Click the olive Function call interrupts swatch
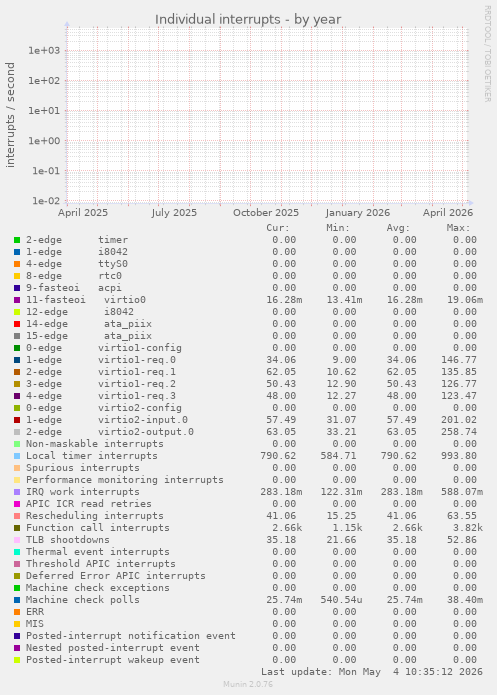497x695 pixels. [x=17, y=528]
